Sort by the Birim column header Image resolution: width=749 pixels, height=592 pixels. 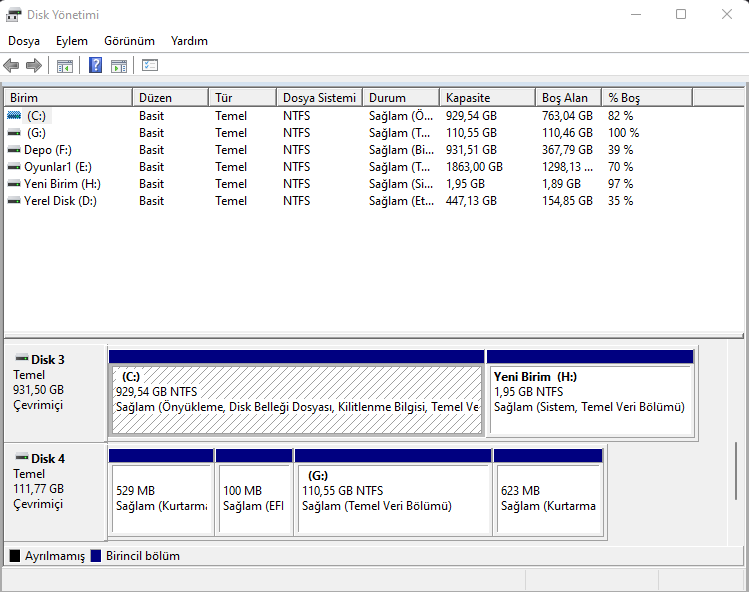coord(68,97)
